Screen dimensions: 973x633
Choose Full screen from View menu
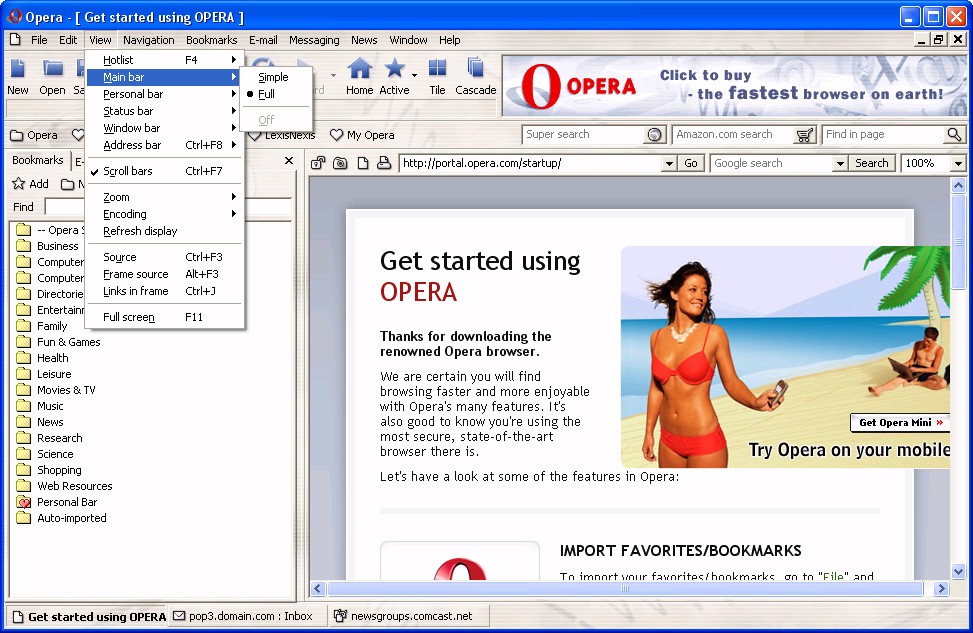(x=164, y=317)
